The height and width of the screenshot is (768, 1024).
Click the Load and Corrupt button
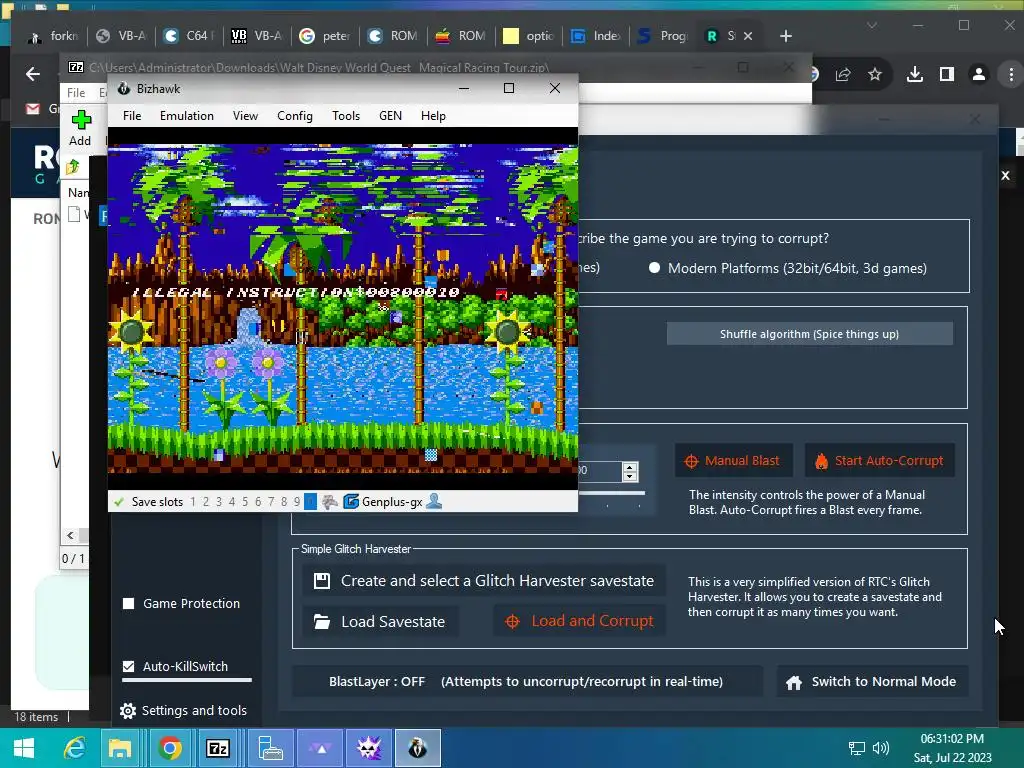click(x=579, y=621)
